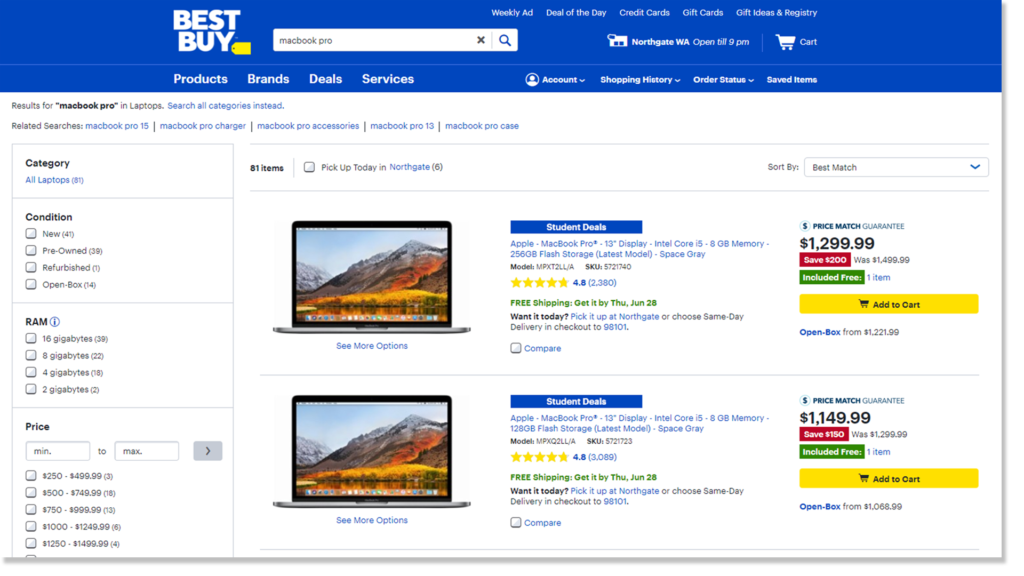Open Deal of the Day

pos(576,12)
